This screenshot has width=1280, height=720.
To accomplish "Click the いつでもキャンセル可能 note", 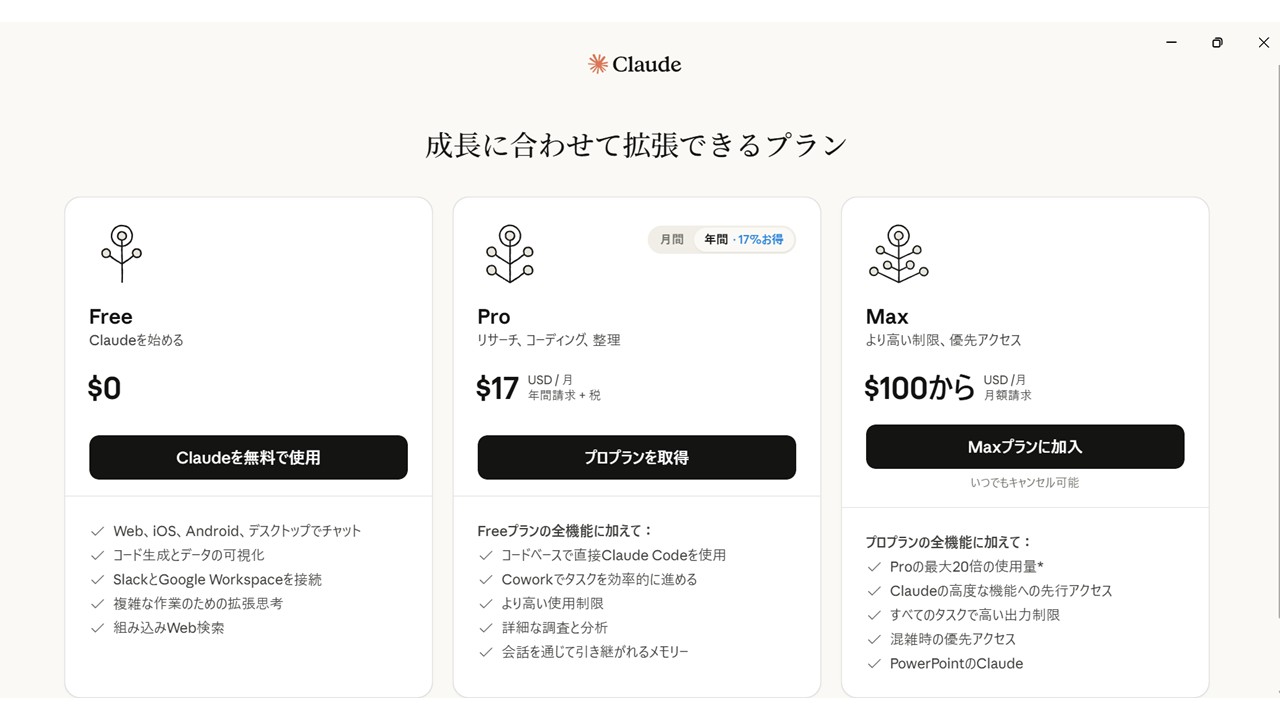I will [x=1024, y=482].
